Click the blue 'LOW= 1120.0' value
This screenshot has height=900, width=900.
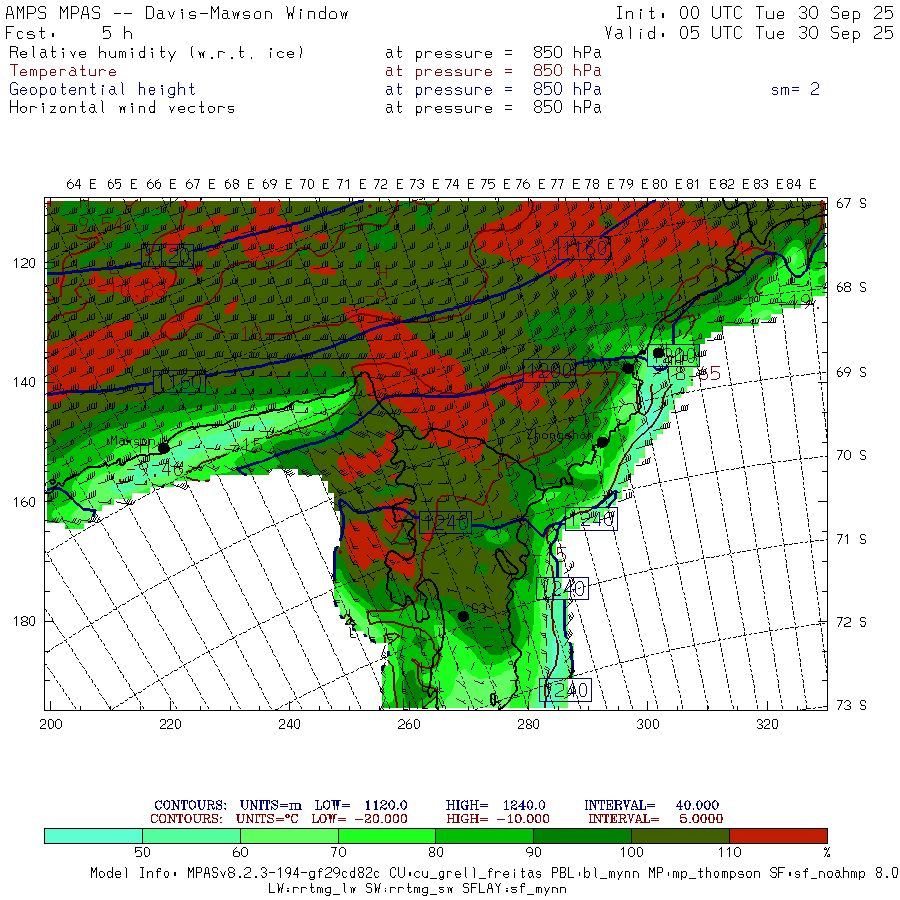361,805
